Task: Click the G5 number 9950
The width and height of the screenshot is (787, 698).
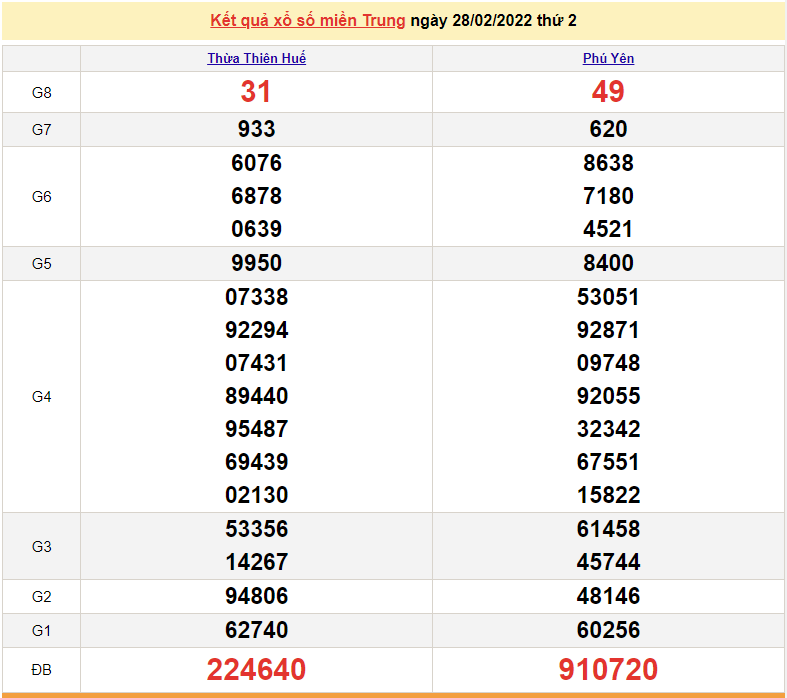Action: [x=256, y=263]
